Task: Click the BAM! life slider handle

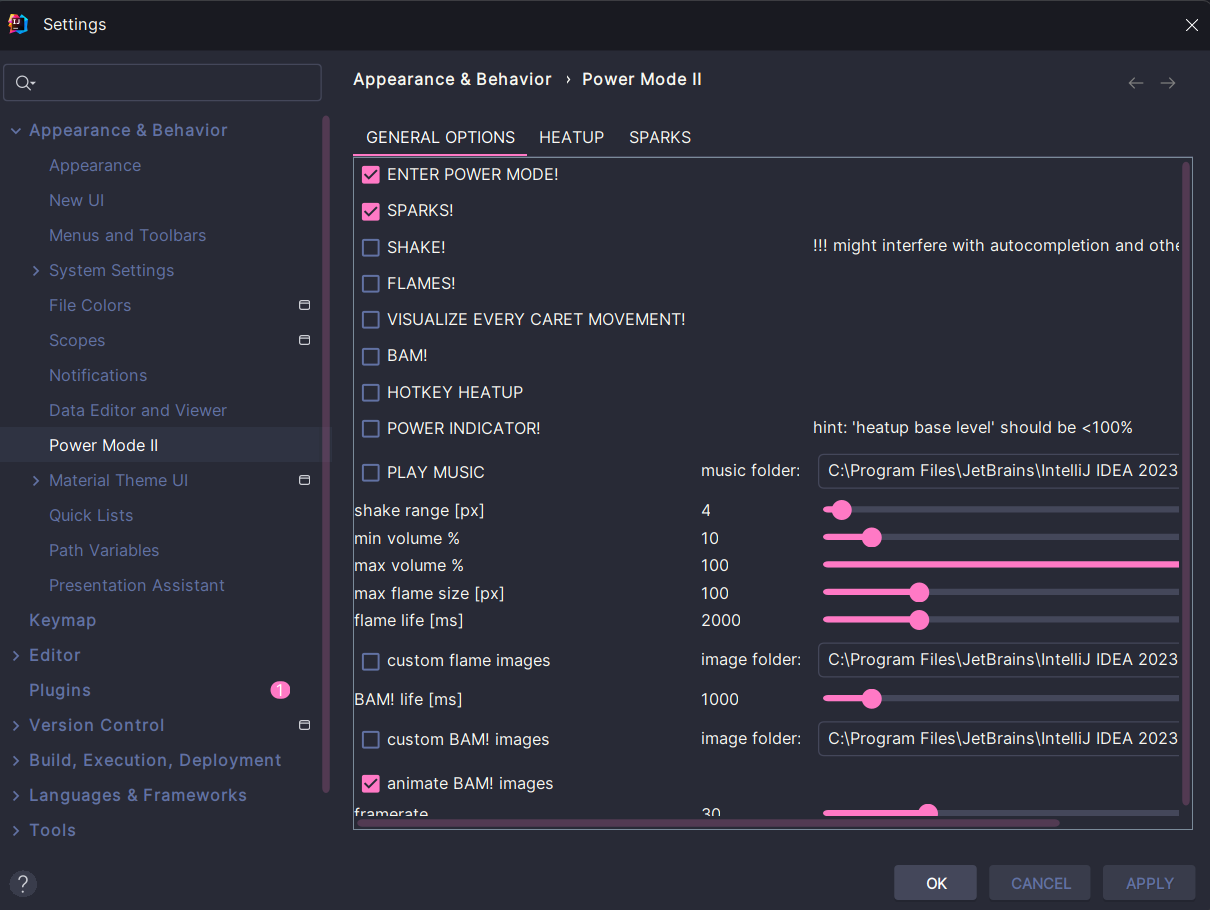Action: coord(871,699)
